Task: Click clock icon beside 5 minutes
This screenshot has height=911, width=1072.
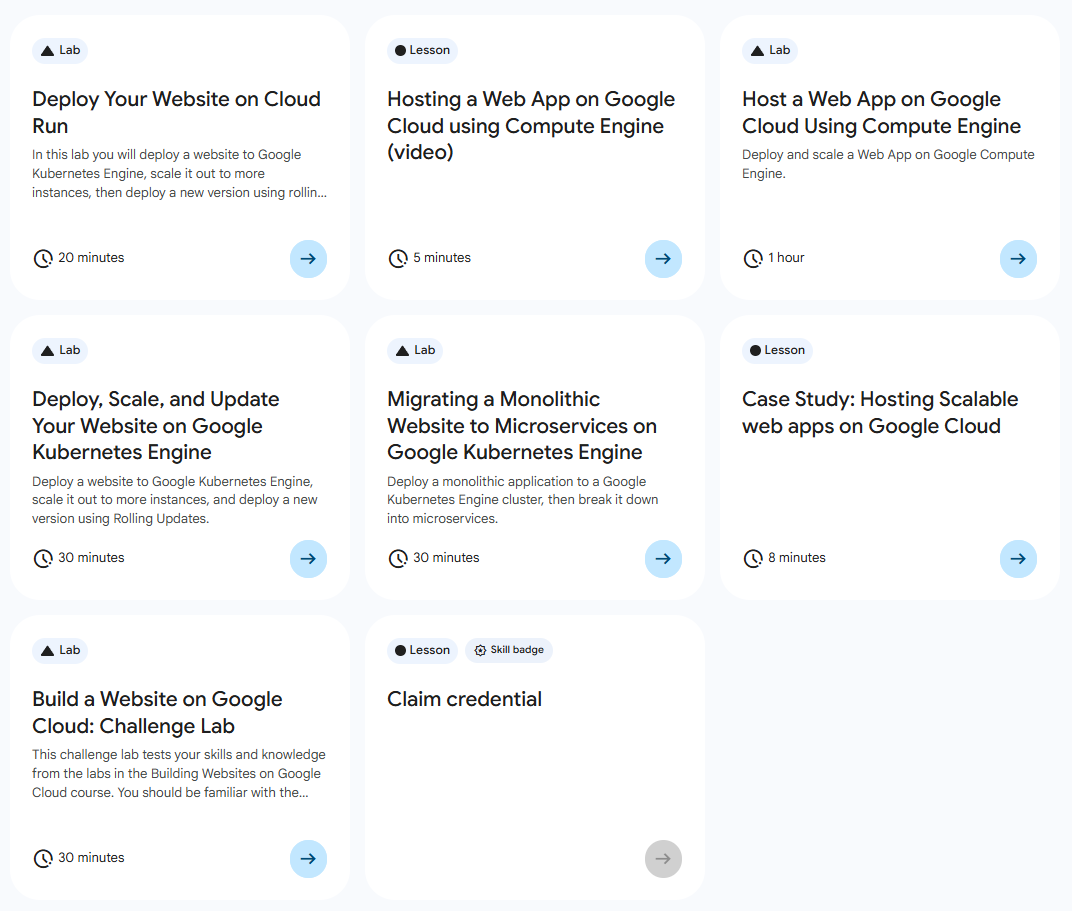Action: [398, 258]
